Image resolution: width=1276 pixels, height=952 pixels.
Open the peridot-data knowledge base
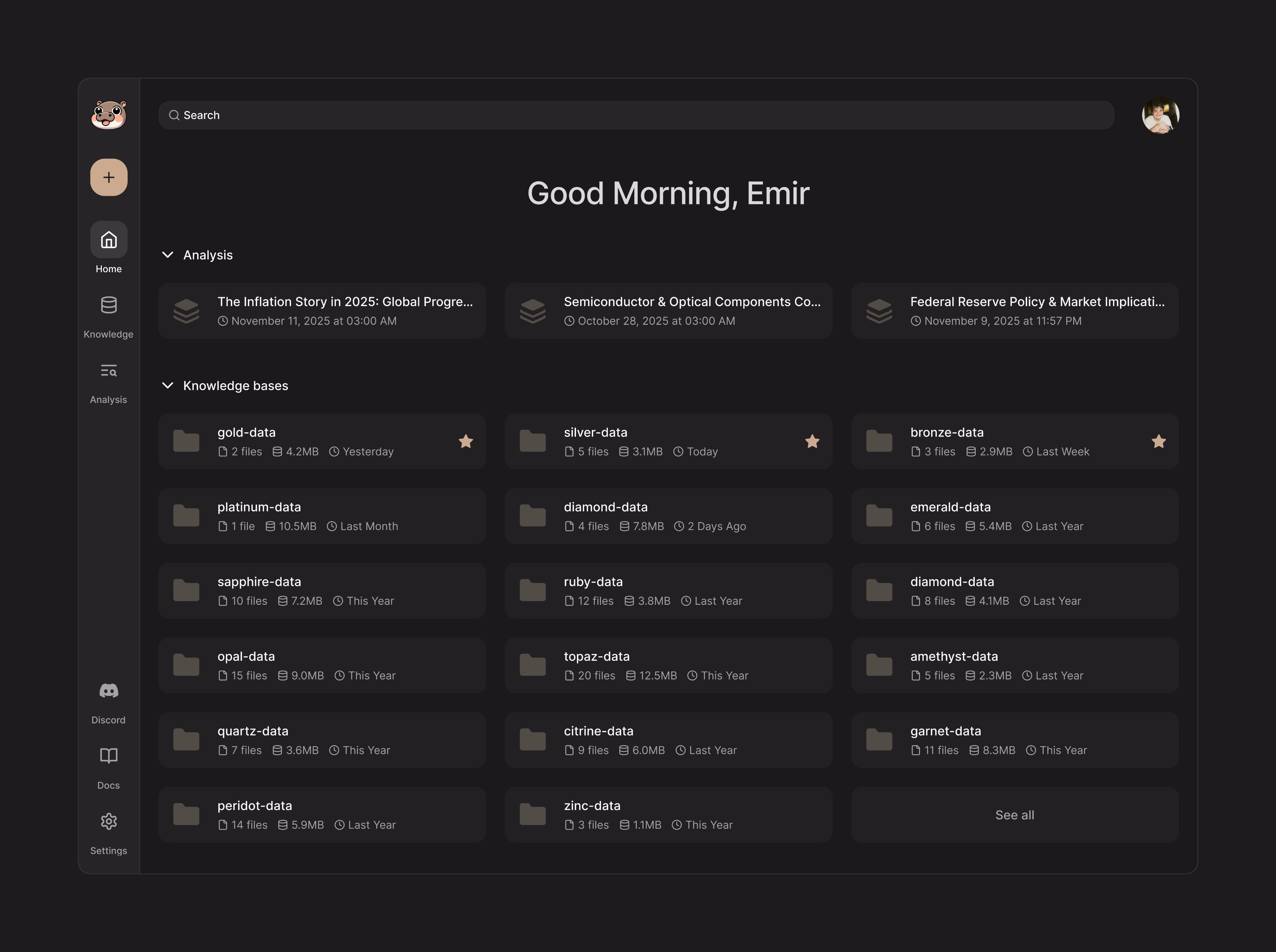(x=322, y=815)
